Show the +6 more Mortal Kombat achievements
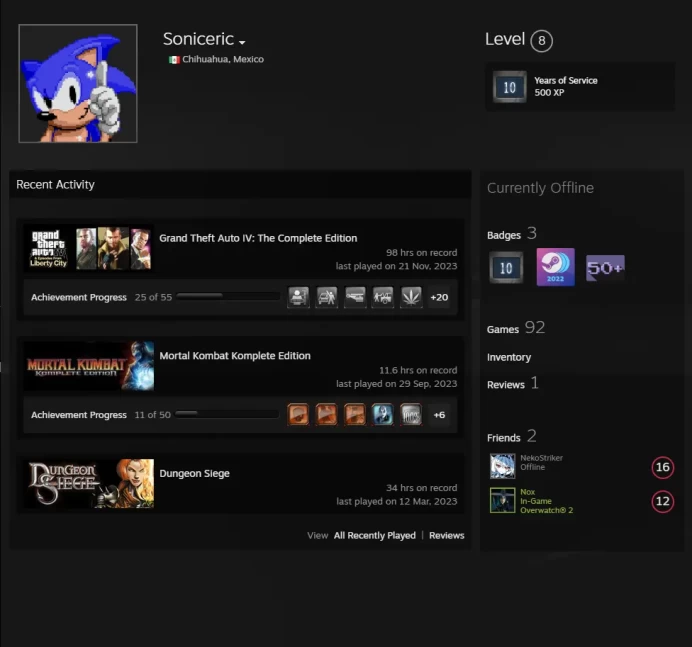 click(x=439, y=415)
